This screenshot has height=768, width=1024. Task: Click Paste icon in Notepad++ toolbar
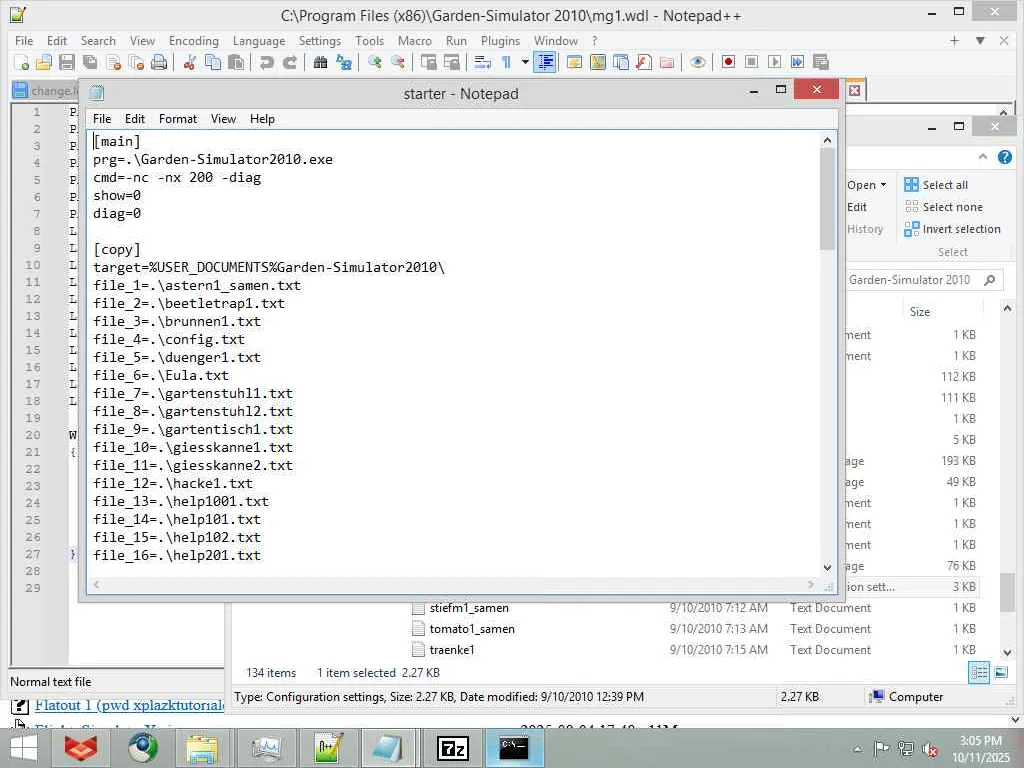[x=236, y=62]
